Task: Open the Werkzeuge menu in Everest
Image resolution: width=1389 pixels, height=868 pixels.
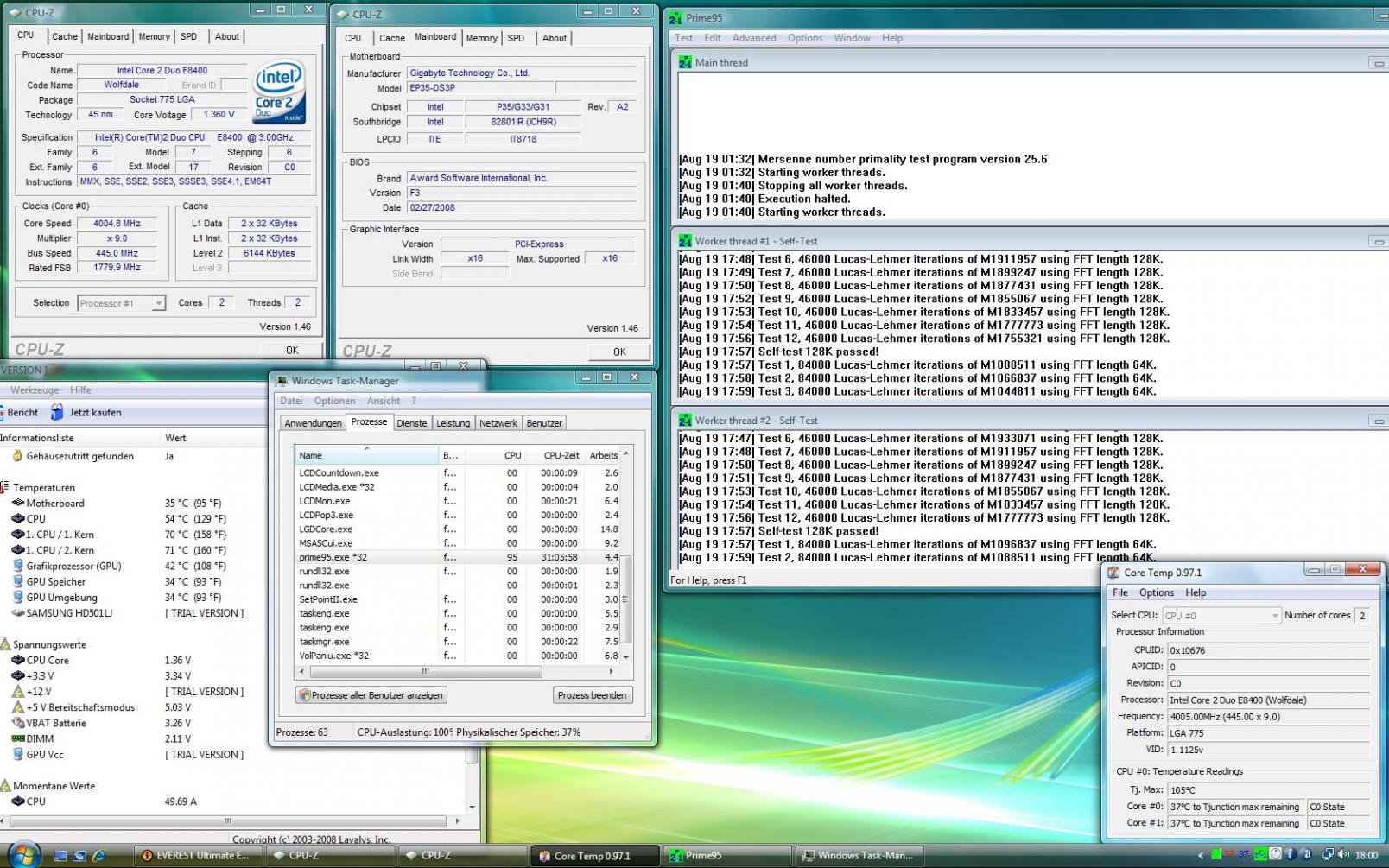Action: tap(35, 390)
